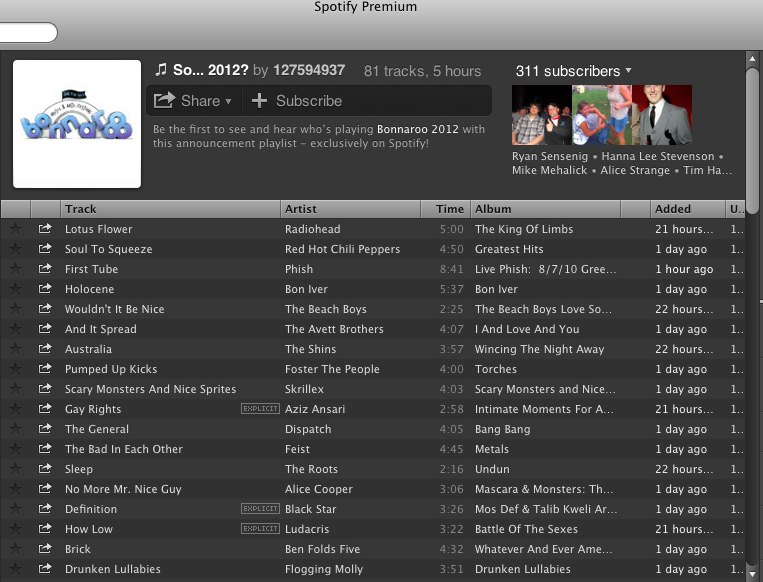Star the Sleep track

(x=16, y=468)
